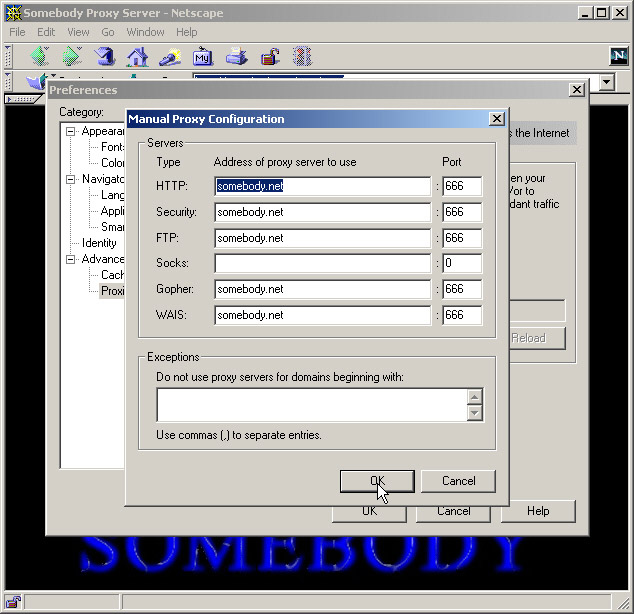This screenshot has height=614, width=634.
Task: Collapse the Appearance category tree node
Action: pyautogui.click(x=71, y=132)
